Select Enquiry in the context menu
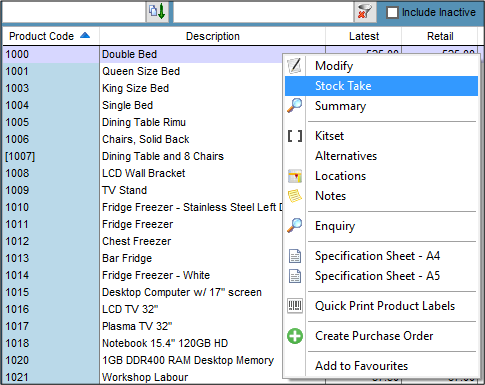Viewport: 485px width, 385px height. pyautogui.click(x=381, y=226)
